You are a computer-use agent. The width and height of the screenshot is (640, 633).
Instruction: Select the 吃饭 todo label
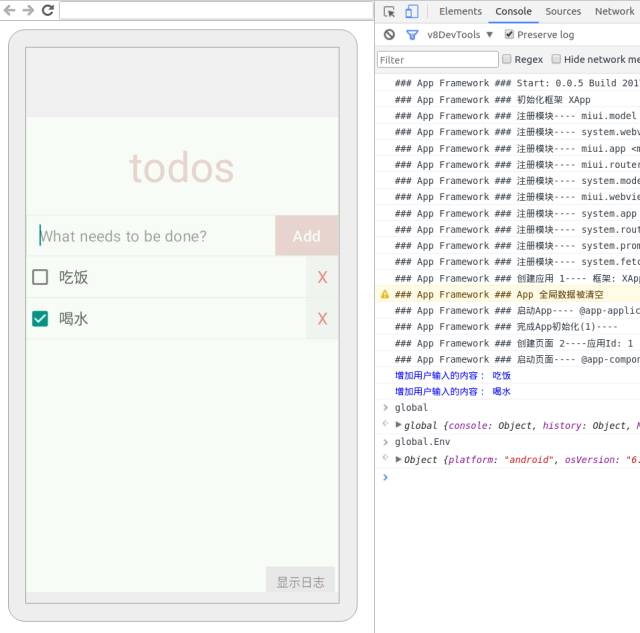73,278
